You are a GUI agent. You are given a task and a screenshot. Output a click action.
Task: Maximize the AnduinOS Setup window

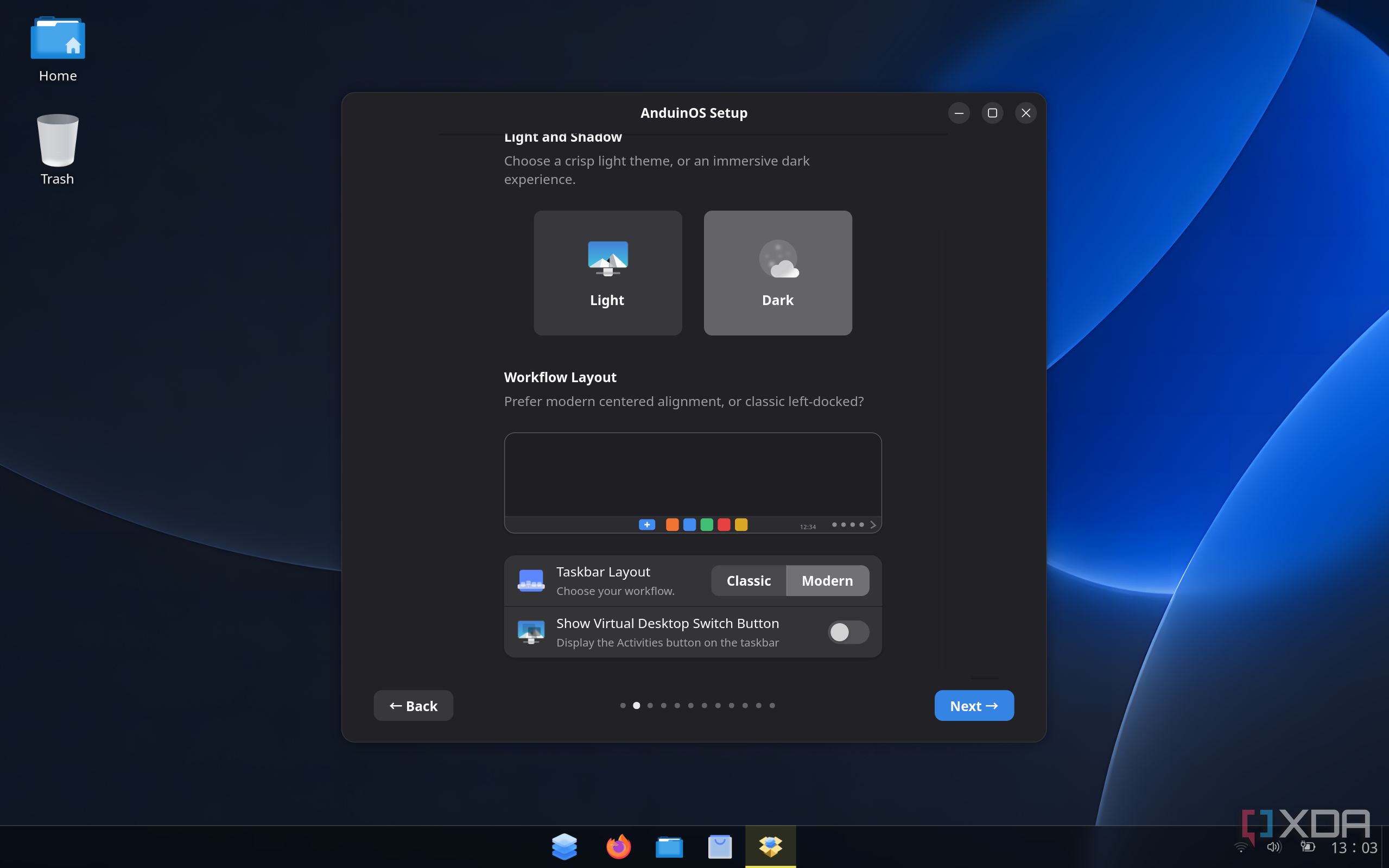[x=992, y=113]
